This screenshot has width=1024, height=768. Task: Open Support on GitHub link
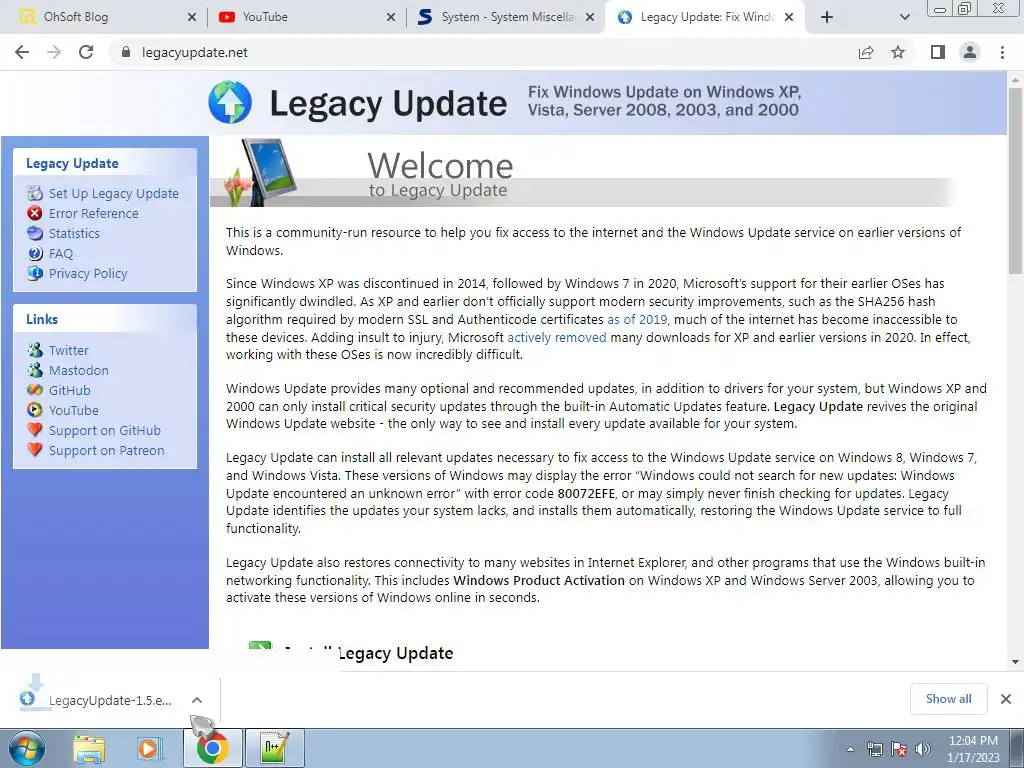point(104,430)
